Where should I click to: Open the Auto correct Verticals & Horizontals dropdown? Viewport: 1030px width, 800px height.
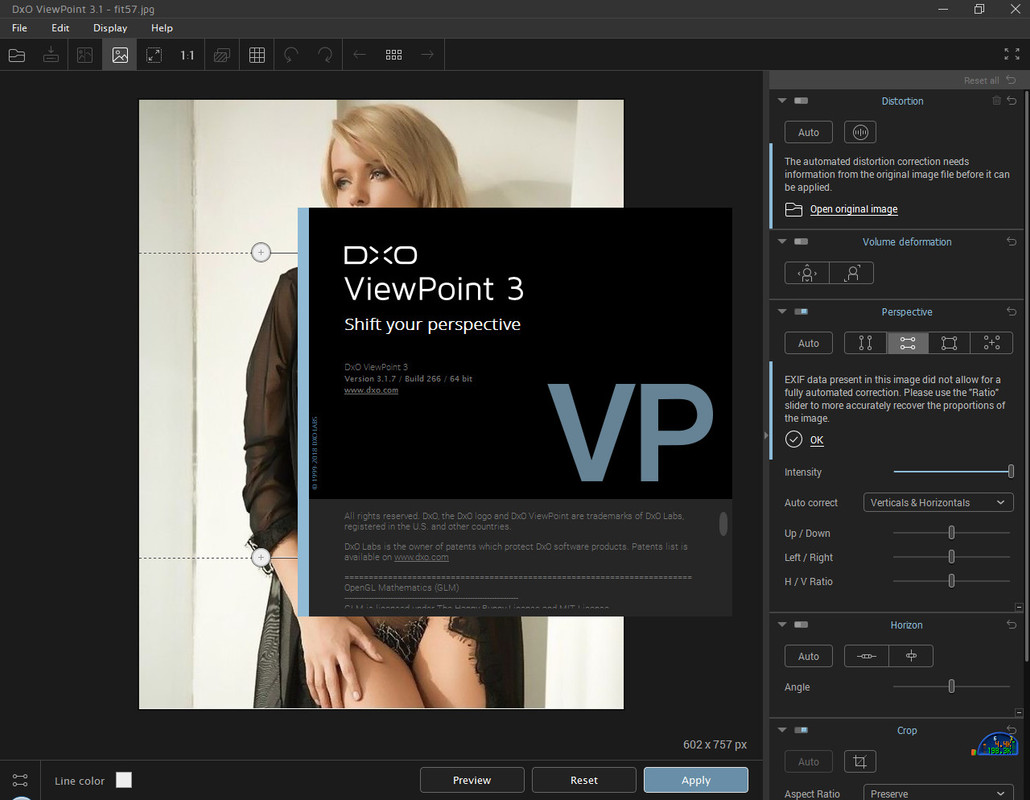tap(938, 502)
